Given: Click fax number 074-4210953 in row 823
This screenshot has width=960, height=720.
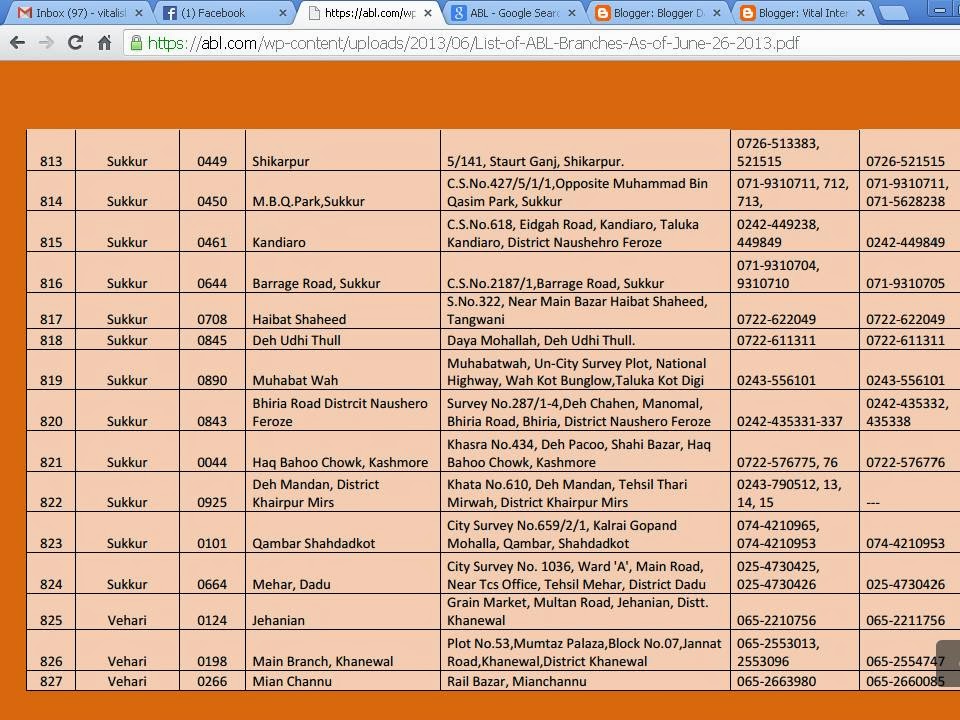Looking at the screenshot, I should pyautogui.click(x=906, y=544).
